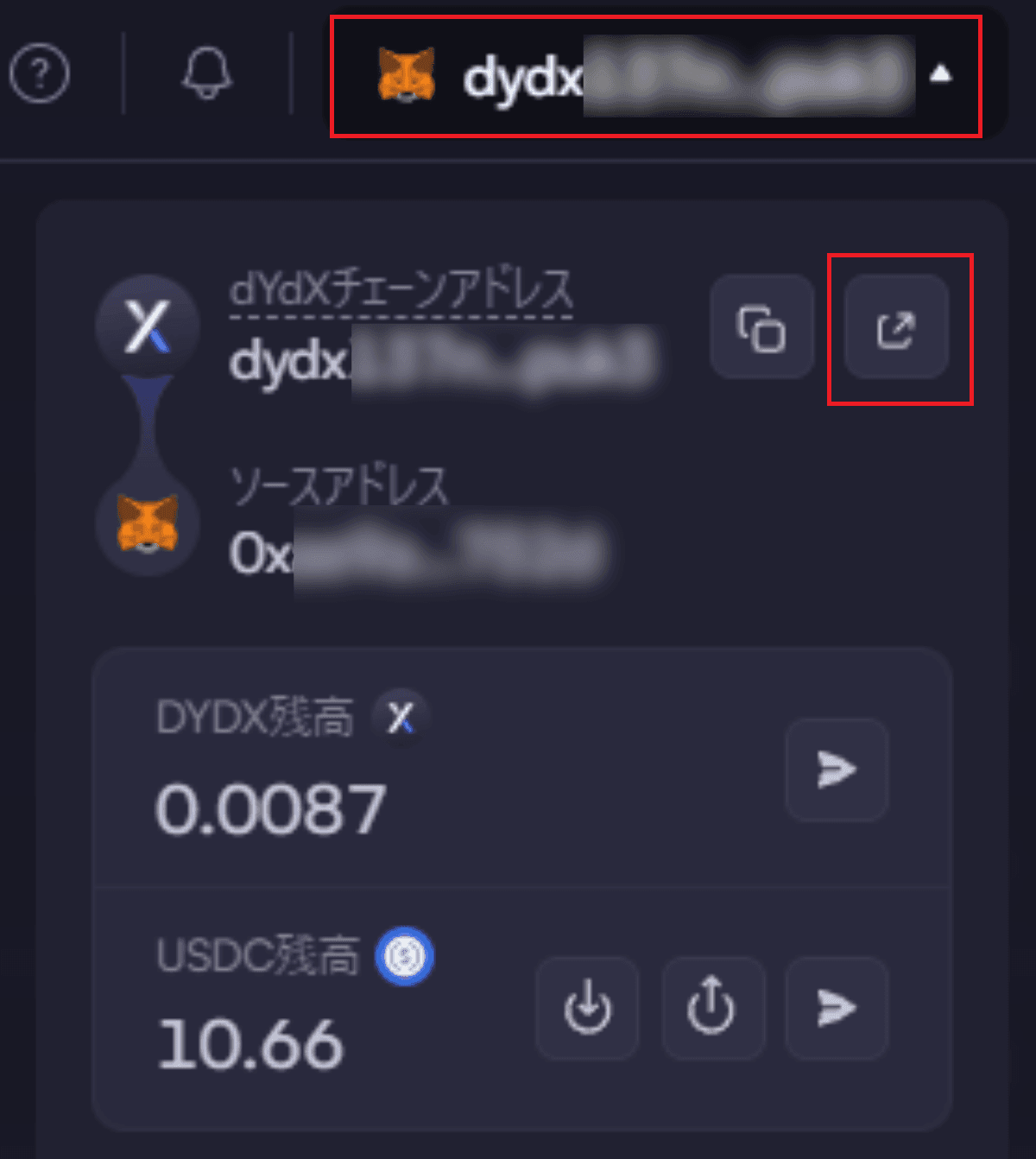Withdraw USDC using upload arrow icon
This screenshot has height=1159, width=1036.
click(x=713, y=1008)
